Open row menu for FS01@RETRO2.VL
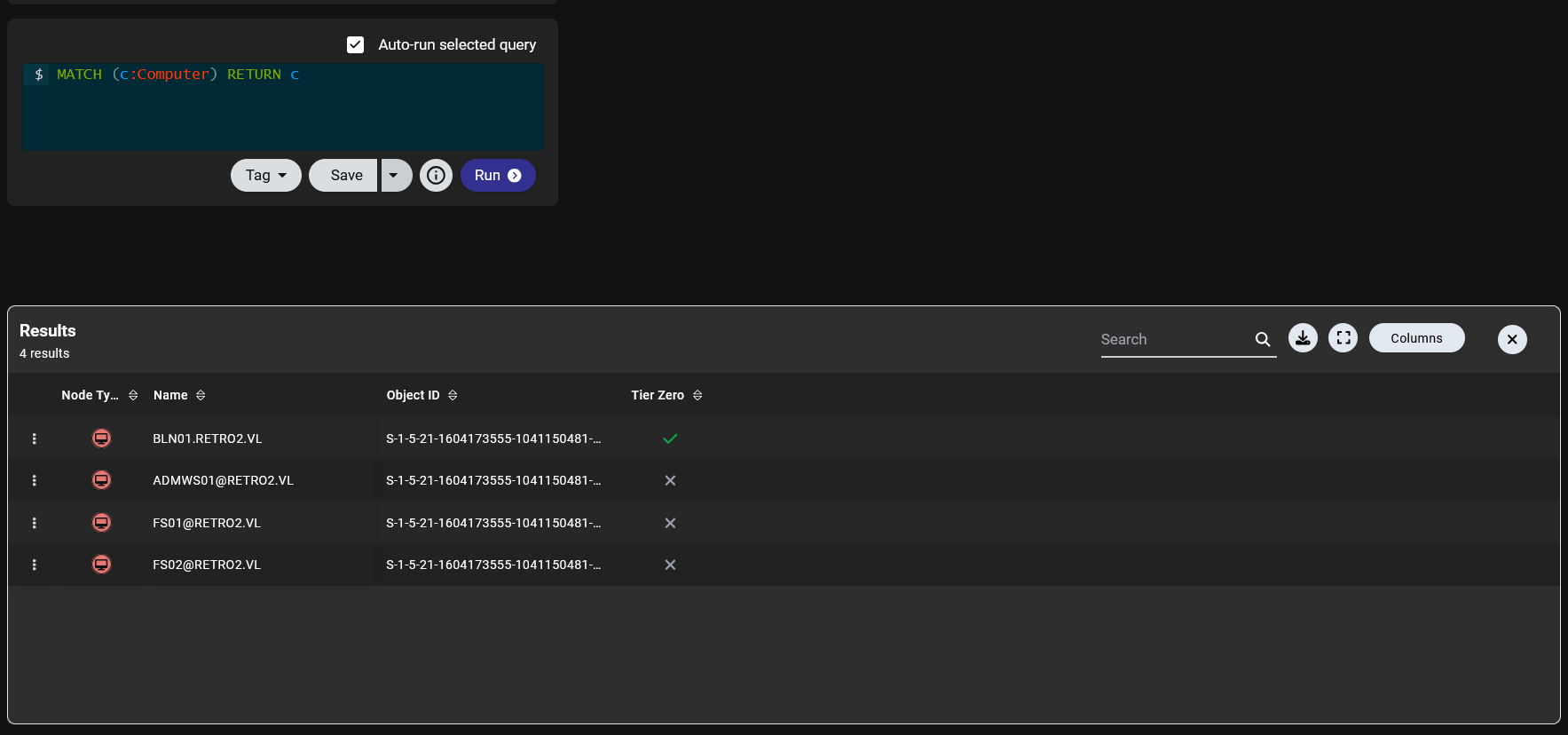1568x735 pixels. pyautogui.click(x=34, y=523)
